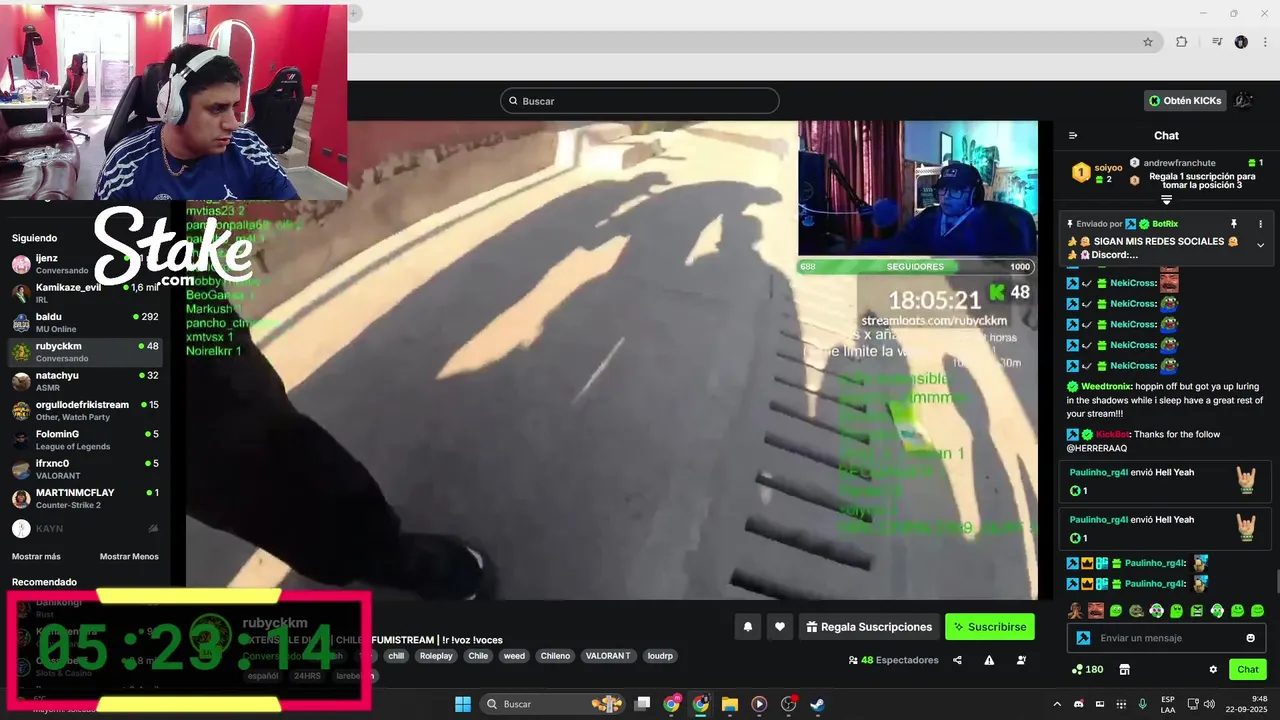Click the first Paulinho_rg4l Hell Yeah gift
Viewport: 1280px width, 720px height.
click(x=1166, y=481)
